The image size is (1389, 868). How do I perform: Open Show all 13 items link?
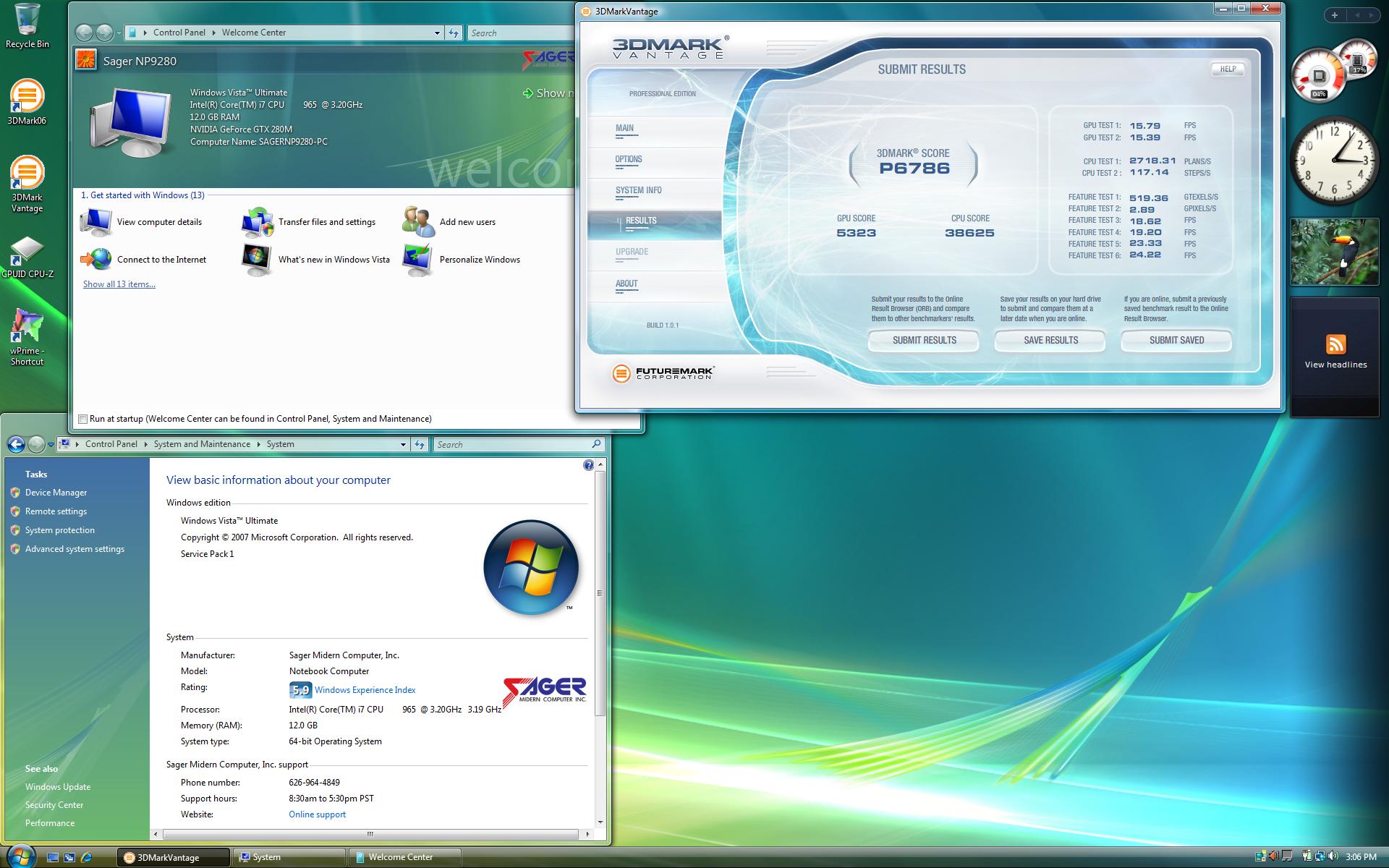click(119, 284)
